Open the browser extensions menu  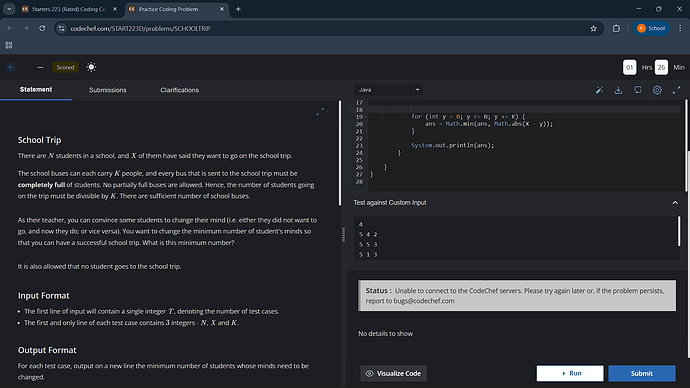pyautogui.click(x=616, y=28)
